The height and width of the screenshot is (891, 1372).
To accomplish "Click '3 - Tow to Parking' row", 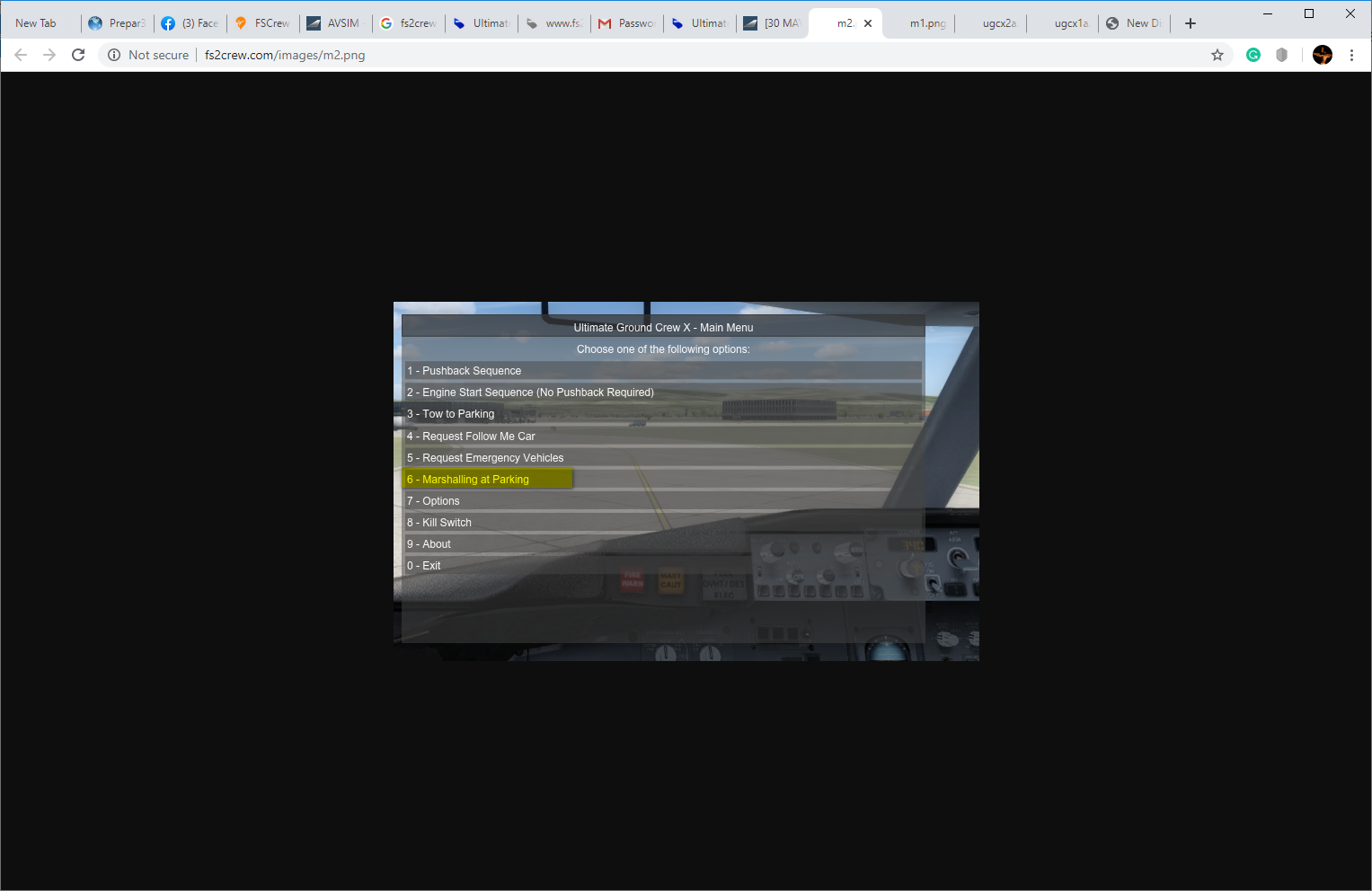I will point(663,414).
